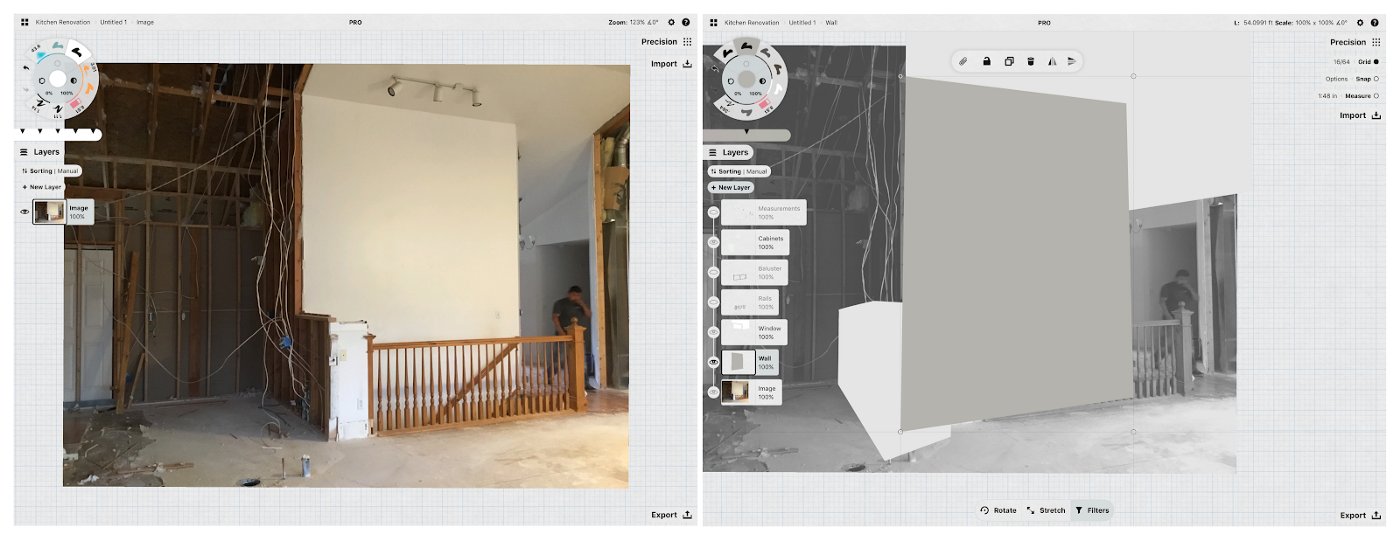1400x540 pixels.
Task: Select Stretch mode at bottom
Action: pyautogui.click(x=1046, y=510)
